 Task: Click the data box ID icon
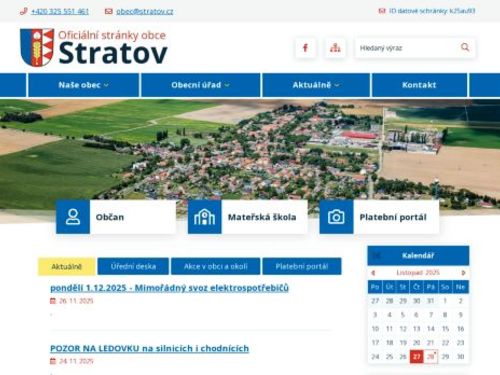[x=382, y=11]
